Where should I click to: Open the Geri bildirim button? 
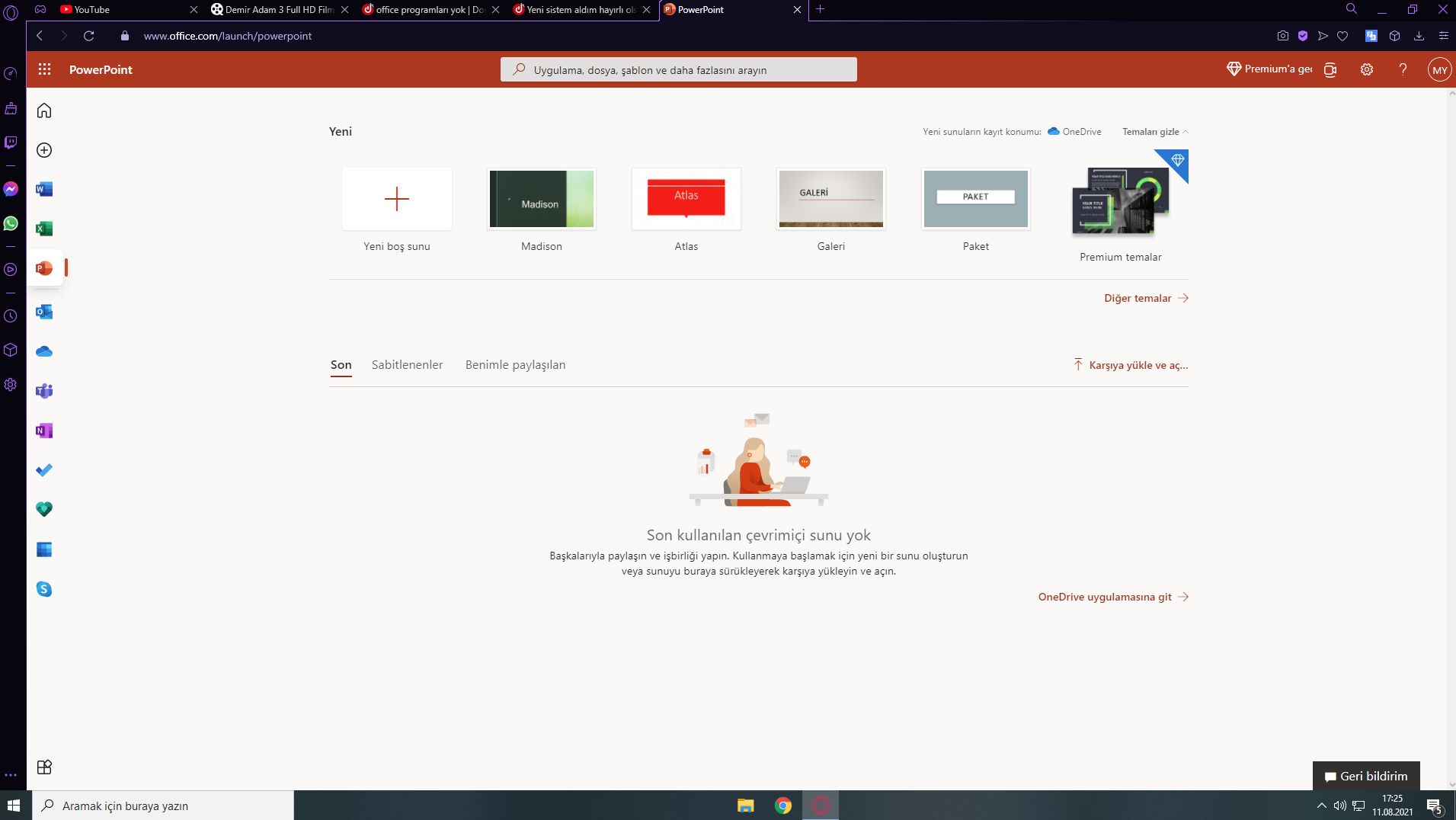1366,776
